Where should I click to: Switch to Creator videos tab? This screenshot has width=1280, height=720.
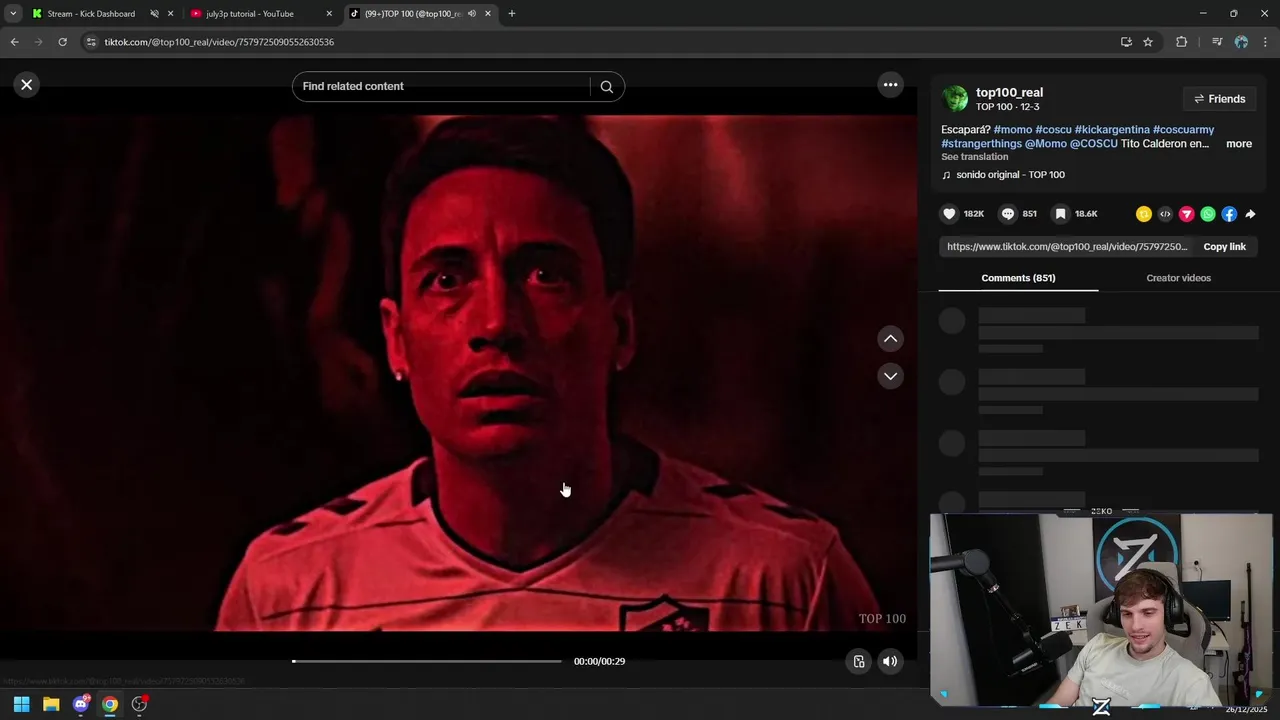point(1178,278)
